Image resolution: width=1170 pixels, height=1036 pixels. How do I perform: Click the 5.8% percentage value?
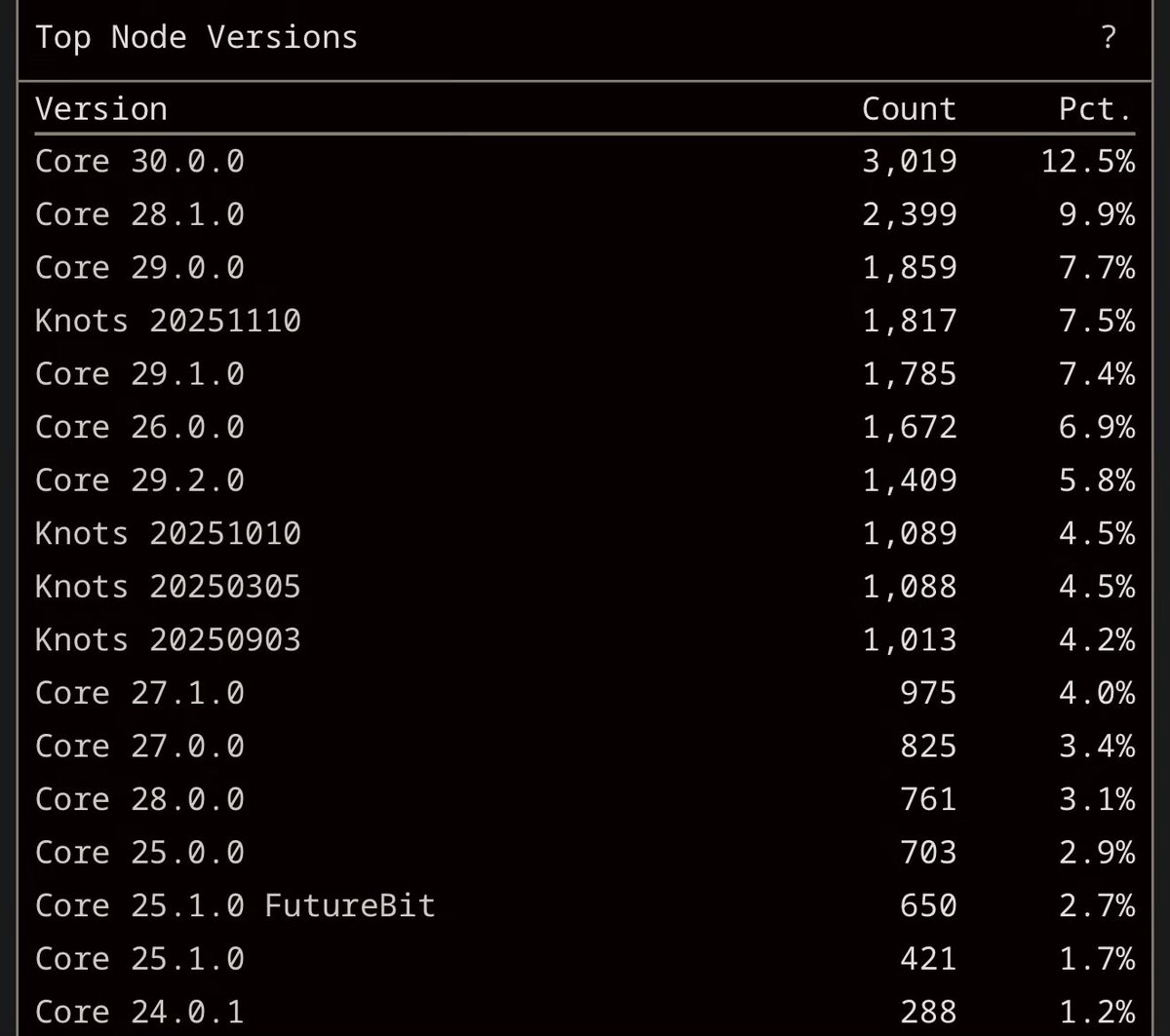1097,480
